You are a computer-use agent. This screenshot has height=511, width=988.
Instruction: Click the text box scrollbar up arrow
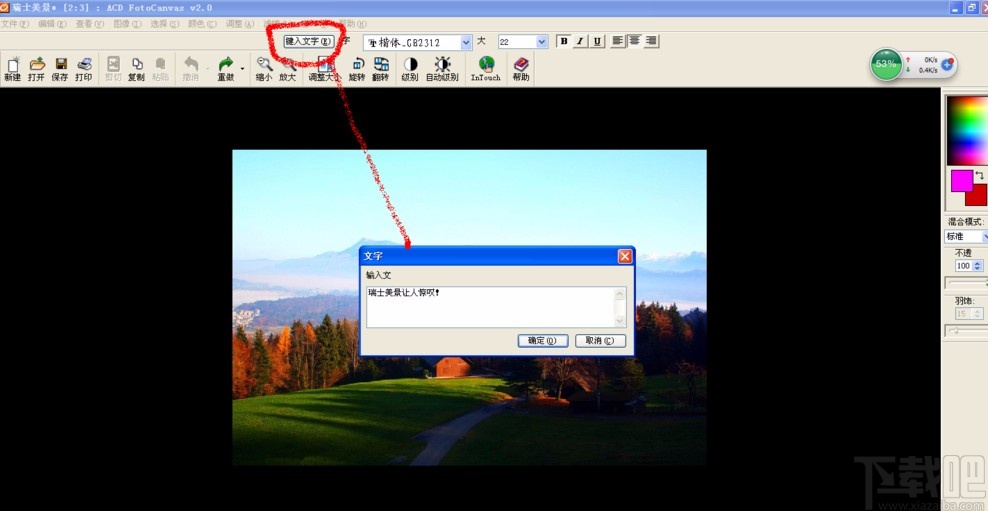coord(620,294)
